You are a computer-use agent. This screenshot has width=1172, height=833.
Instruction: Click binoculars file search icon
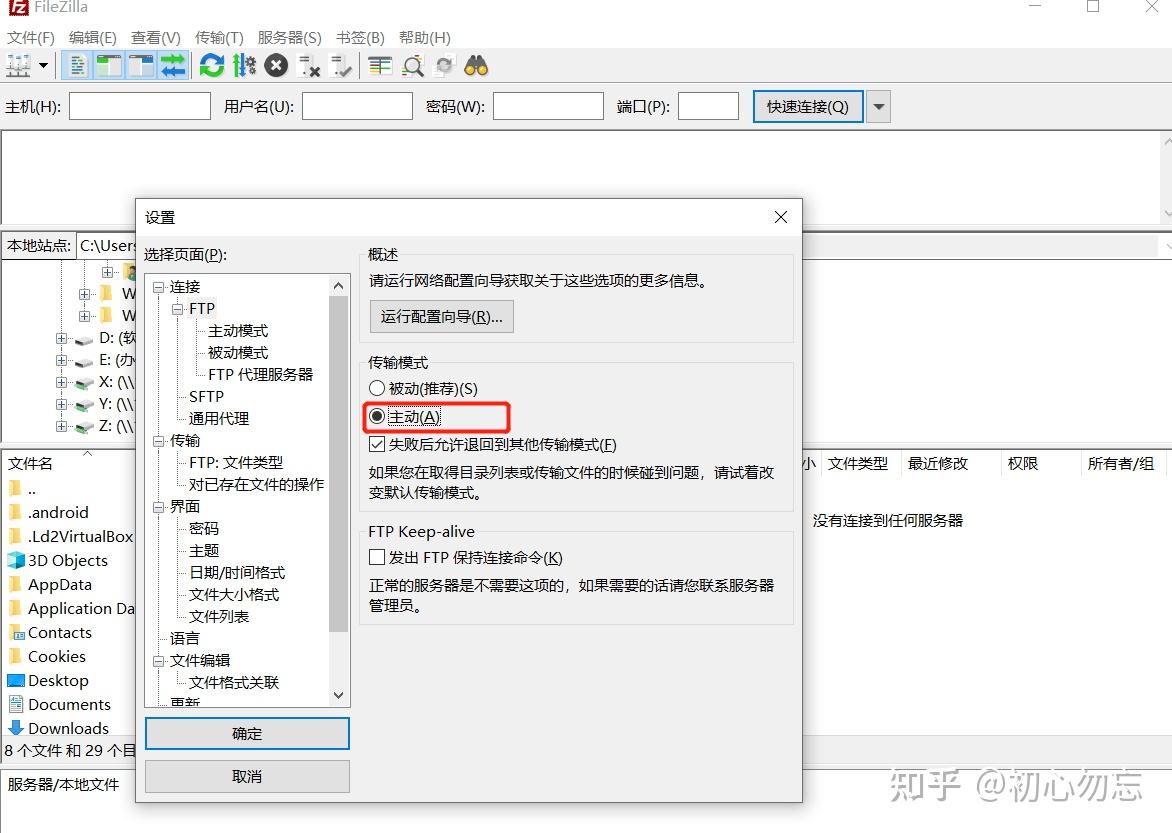[x=476, y=66]
